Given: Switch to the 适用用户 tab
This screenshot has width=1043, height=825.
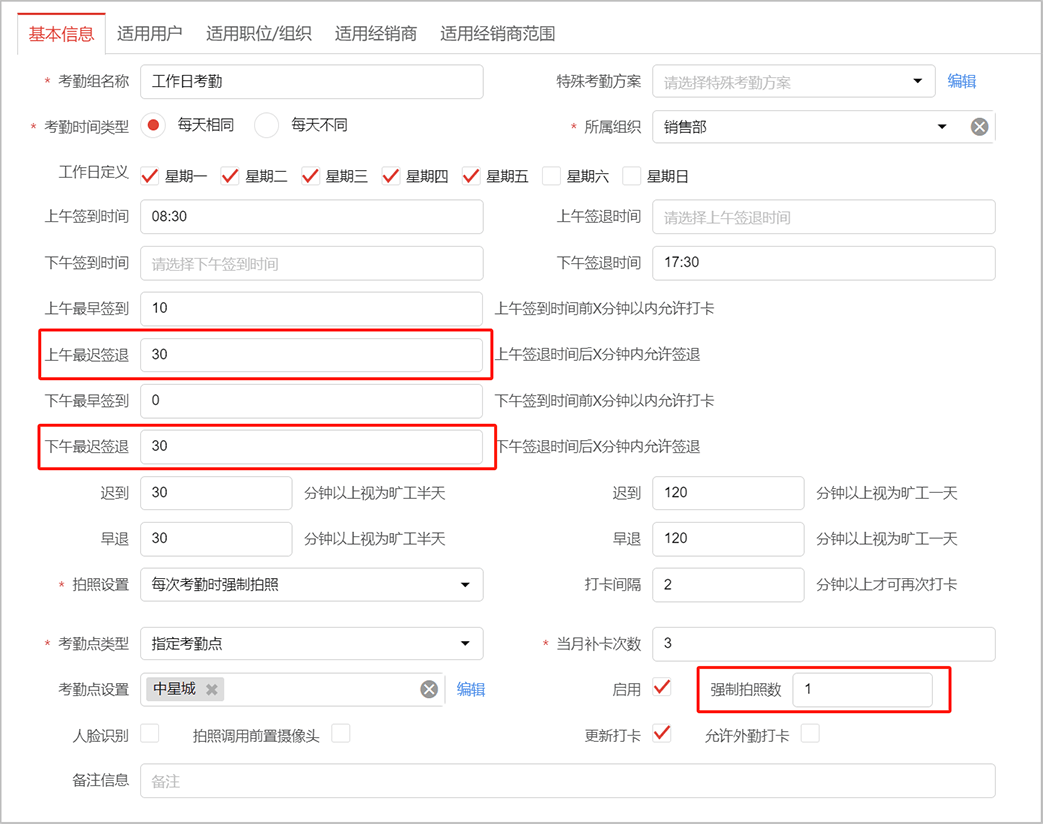Looking at the screenshot, I should pyautogui.click(x=149, y=33).
